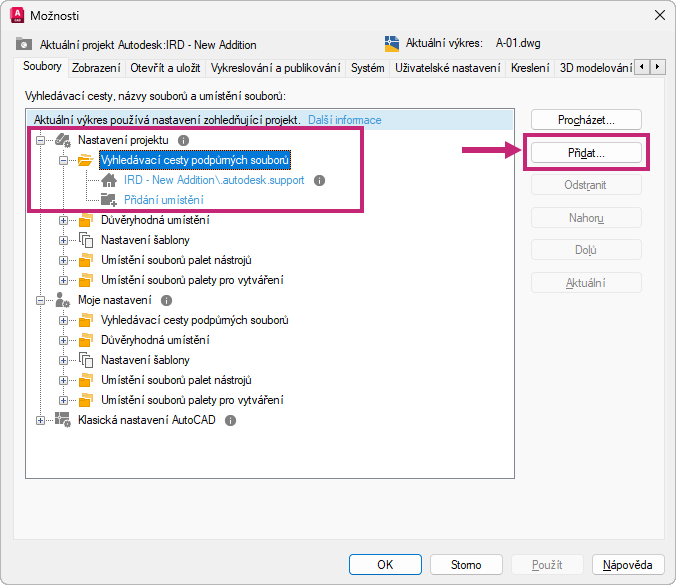Click the Nastavení šablony icon under Nastavení projektu
Screen dimensions: 676x585
[x=86, y=240]
